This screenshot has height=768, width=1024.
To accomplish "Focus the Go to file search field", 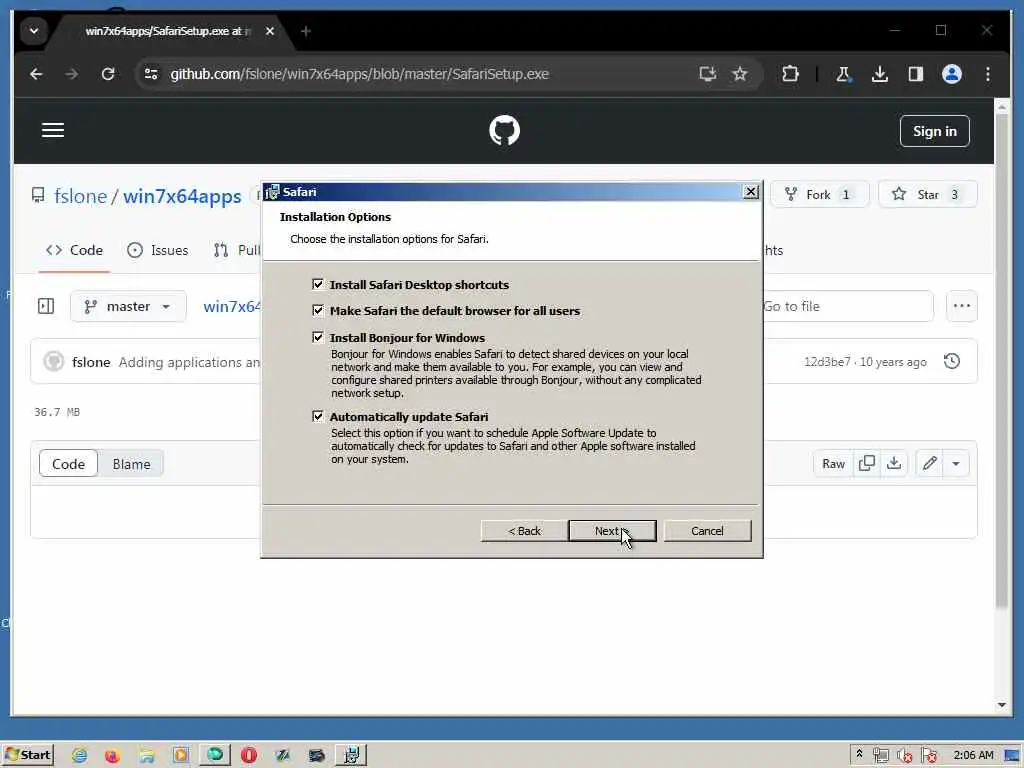I will pos(846,306).
